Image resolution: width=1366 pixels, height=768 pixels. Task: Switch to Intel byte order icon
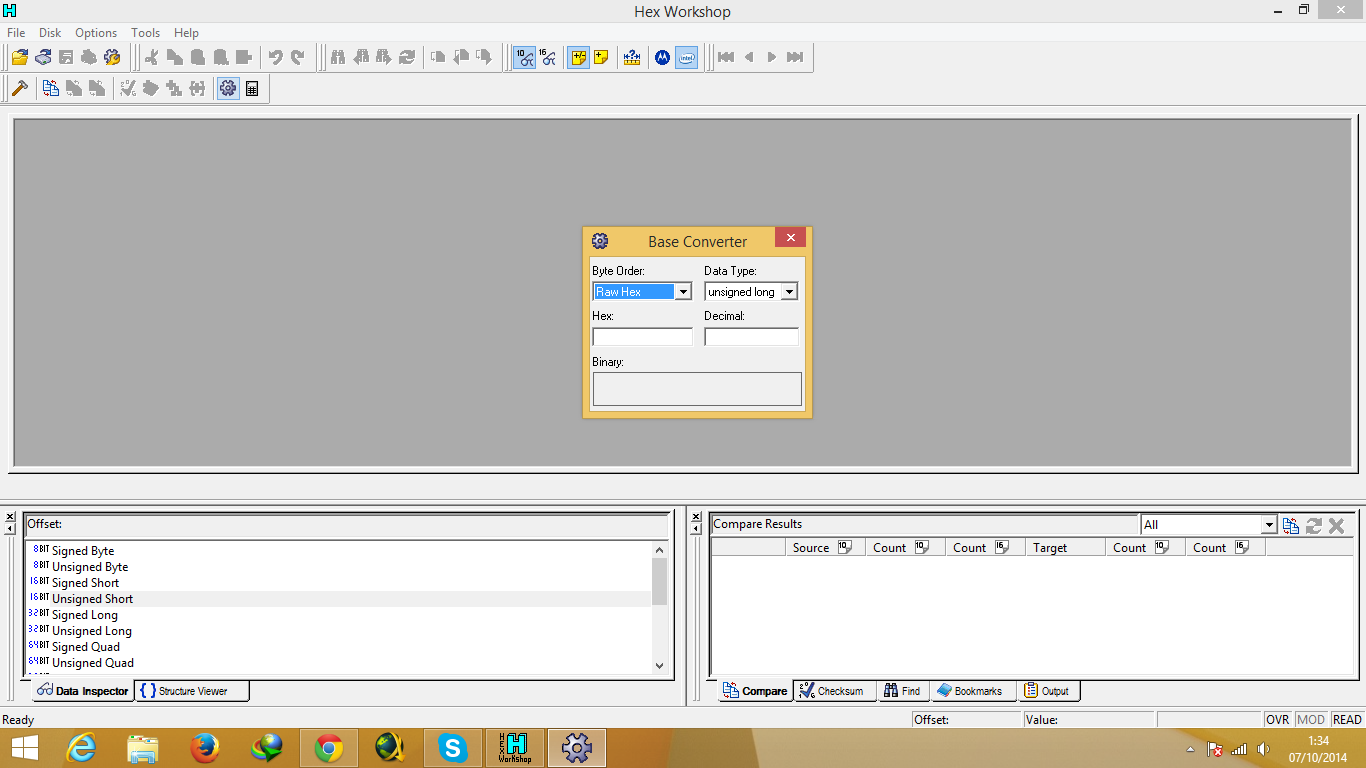coord(686,57)
